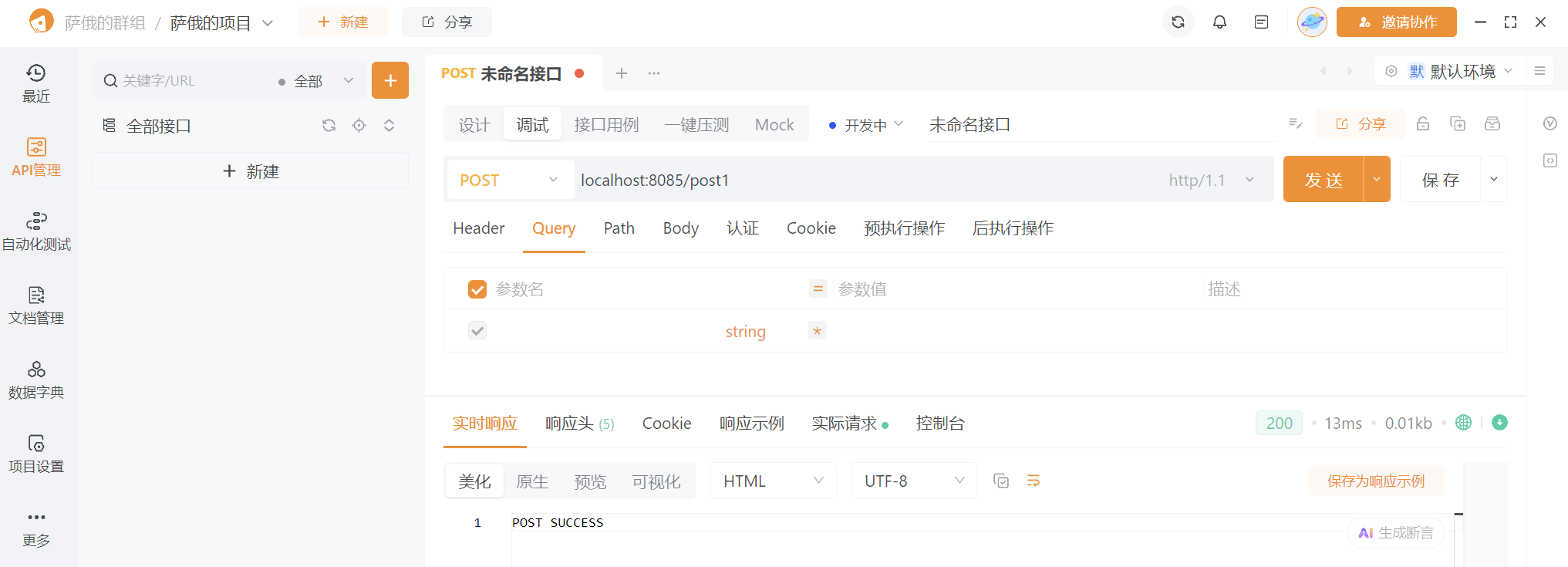This screenshot has height=567, width=1568.
Task: Click the lock icon beside share button
Action: click(x=1423, y=124)
